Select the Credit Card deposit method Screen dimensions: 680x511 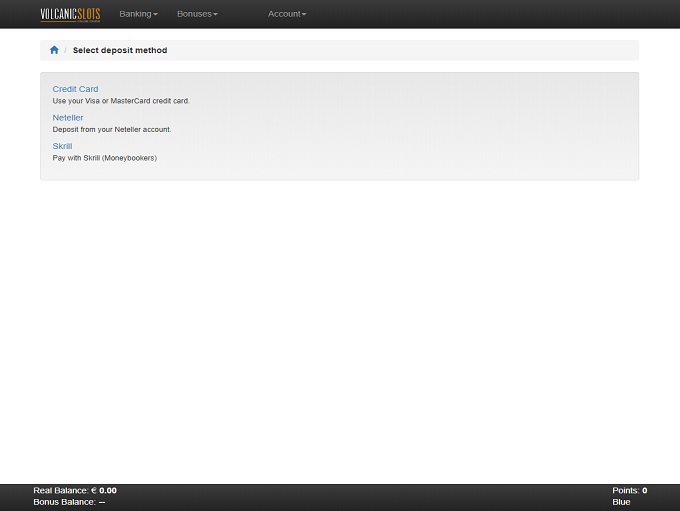point(75,89)
